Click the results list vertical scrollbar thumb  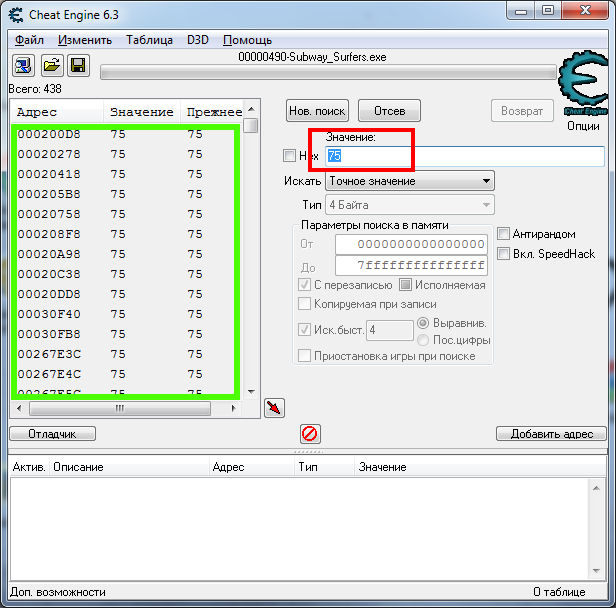[x=250, y=126]
